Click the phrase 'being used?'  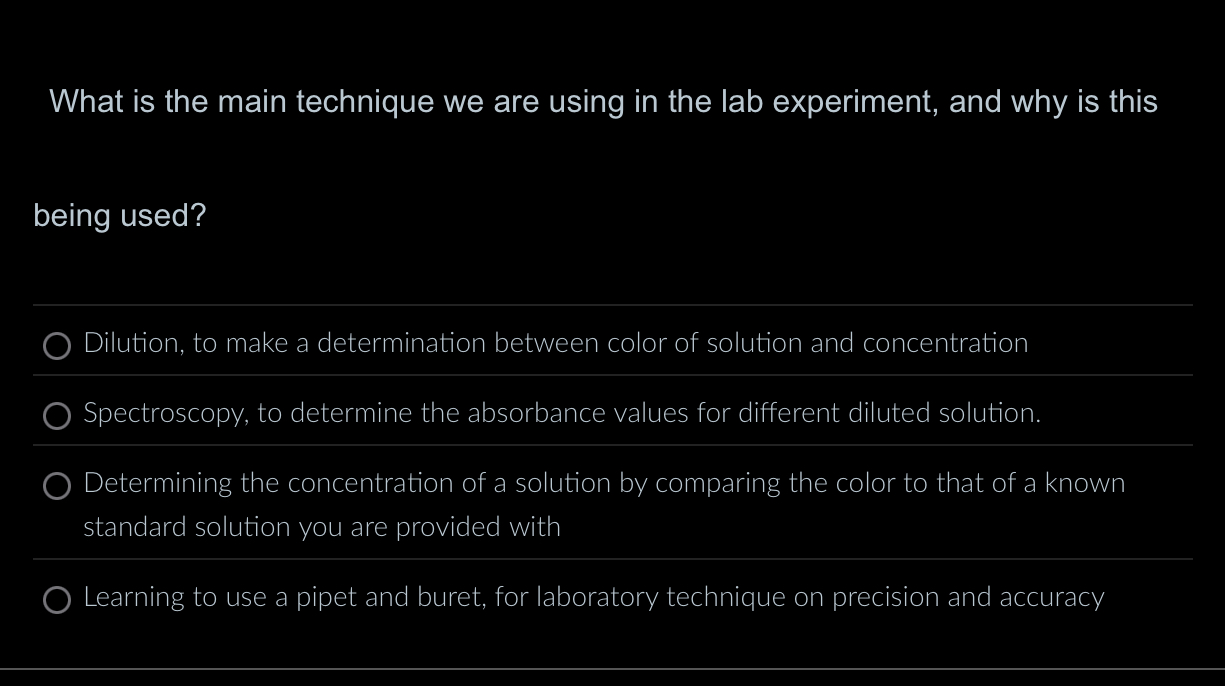click(x=119, y=215)
